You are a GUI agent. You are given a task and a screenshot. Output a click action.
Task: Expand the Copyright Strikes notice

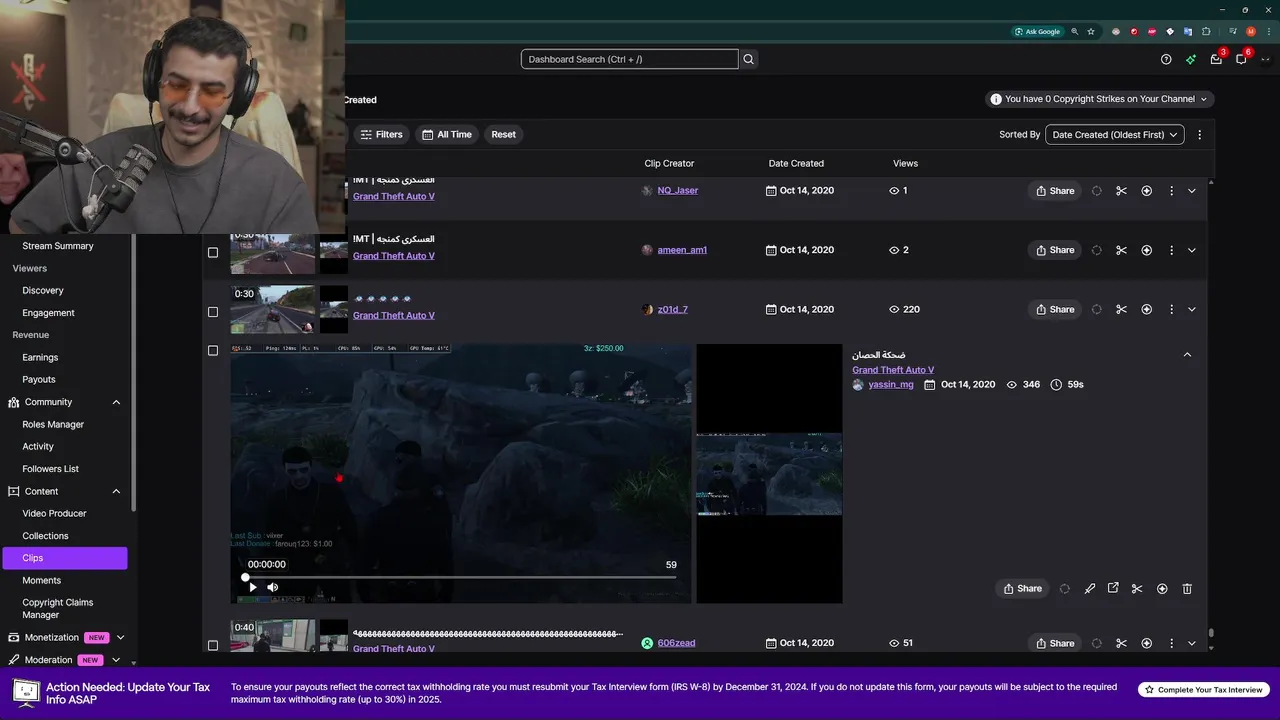click(1099, 99)
